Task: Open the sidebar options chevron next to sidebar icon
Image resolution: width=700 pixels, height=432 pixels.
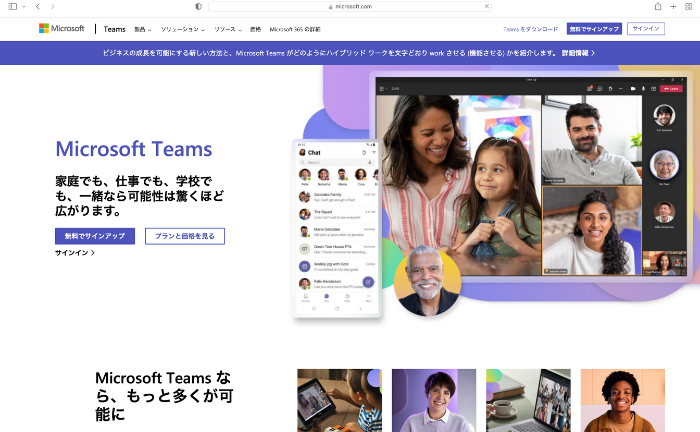Action: click(x=24, y=7)
